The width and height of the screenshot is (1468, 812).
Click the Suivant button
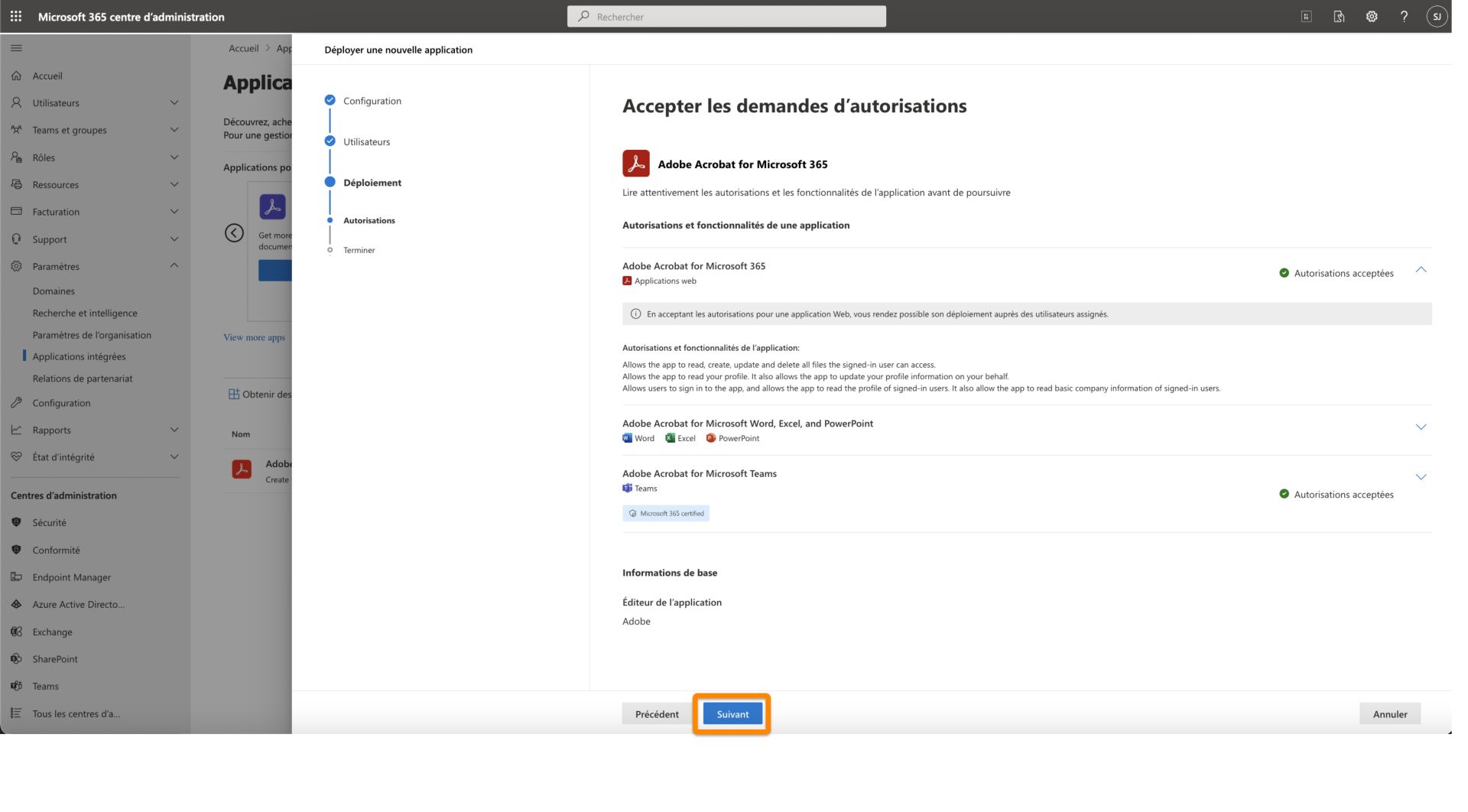click(x=732, y=714)
